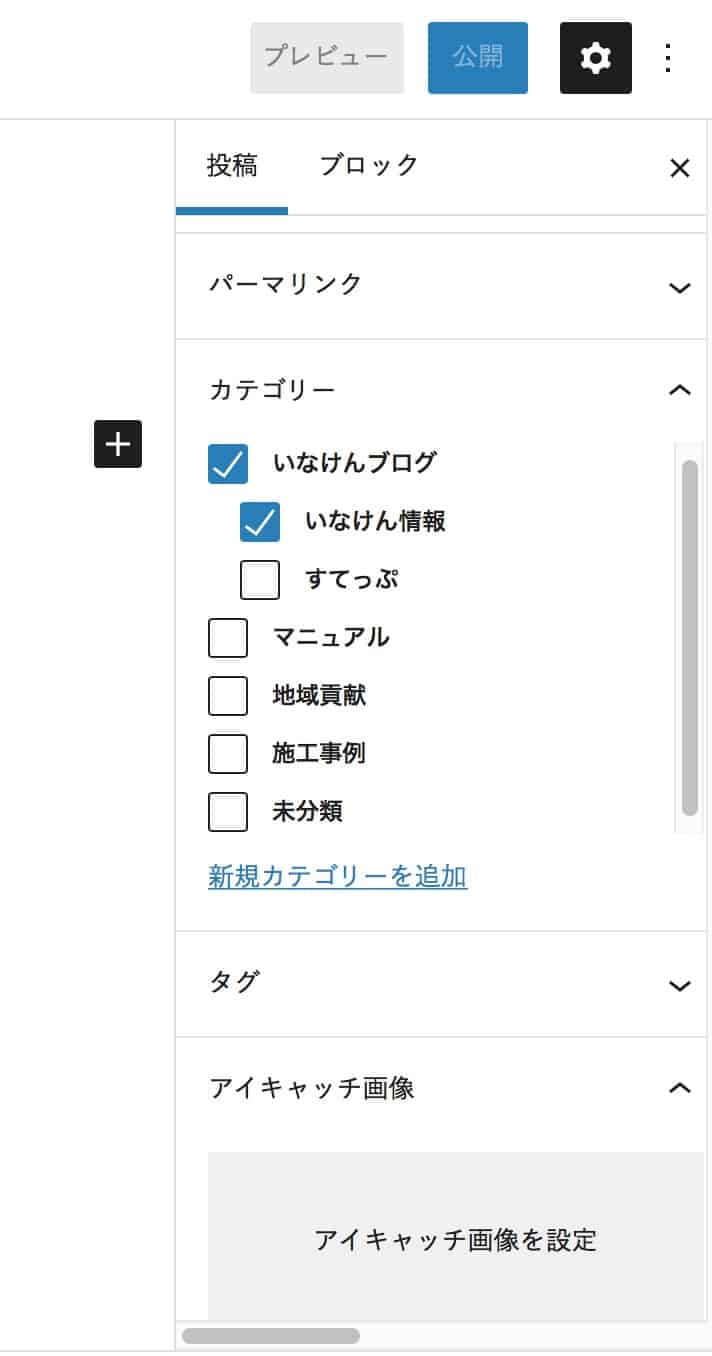
Task: Check the すてっぷ category
Action: point(260,580)
